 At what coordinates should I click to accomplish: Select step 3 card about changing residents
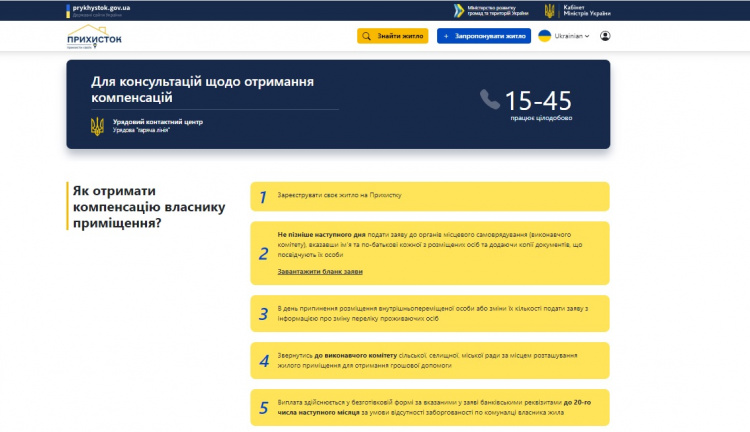[429, 313]
